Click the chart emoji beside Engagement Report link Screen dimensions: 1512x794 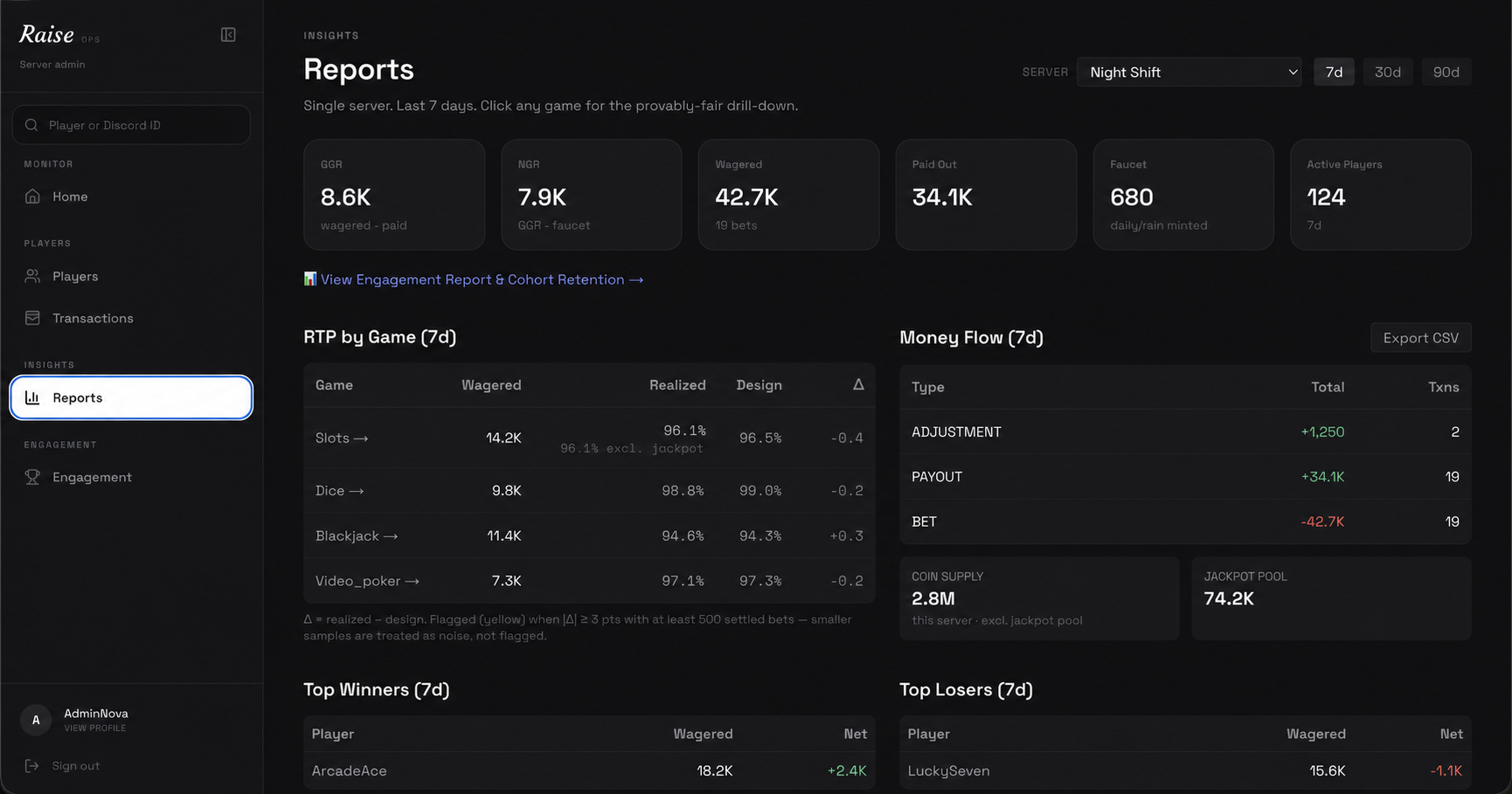click(310, 280)
